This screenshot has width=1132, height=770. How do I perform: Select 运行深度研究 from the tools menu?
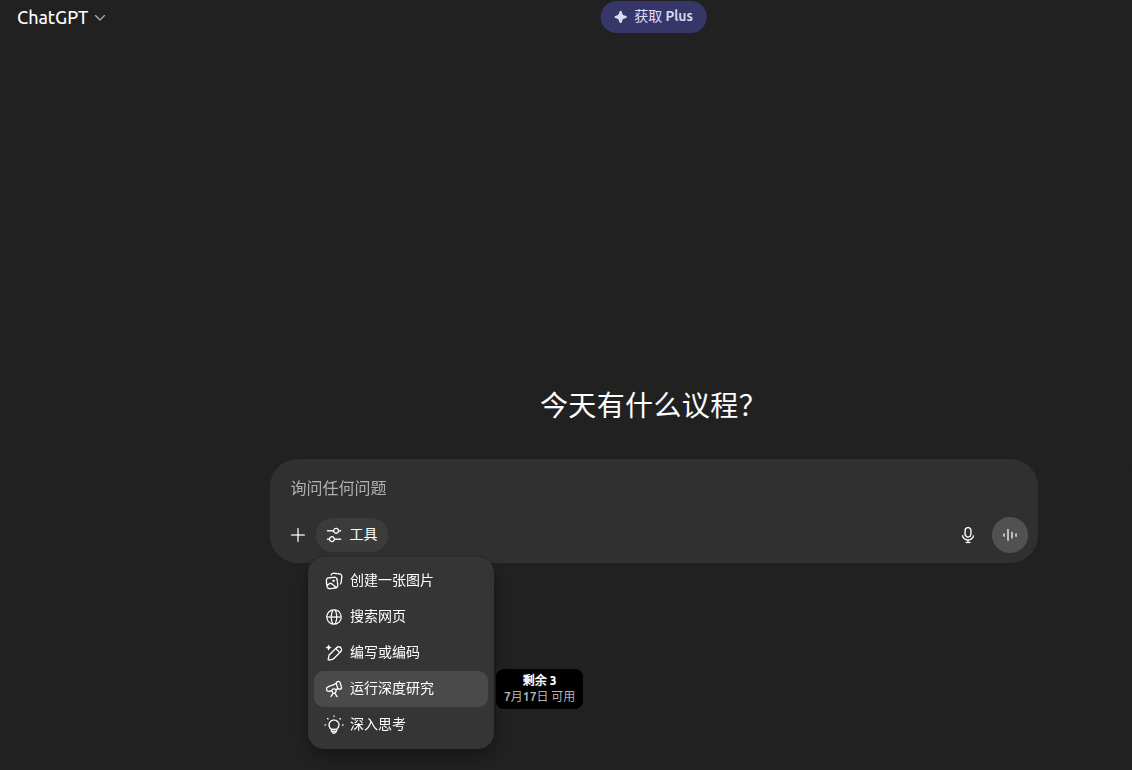pos(401,689)
